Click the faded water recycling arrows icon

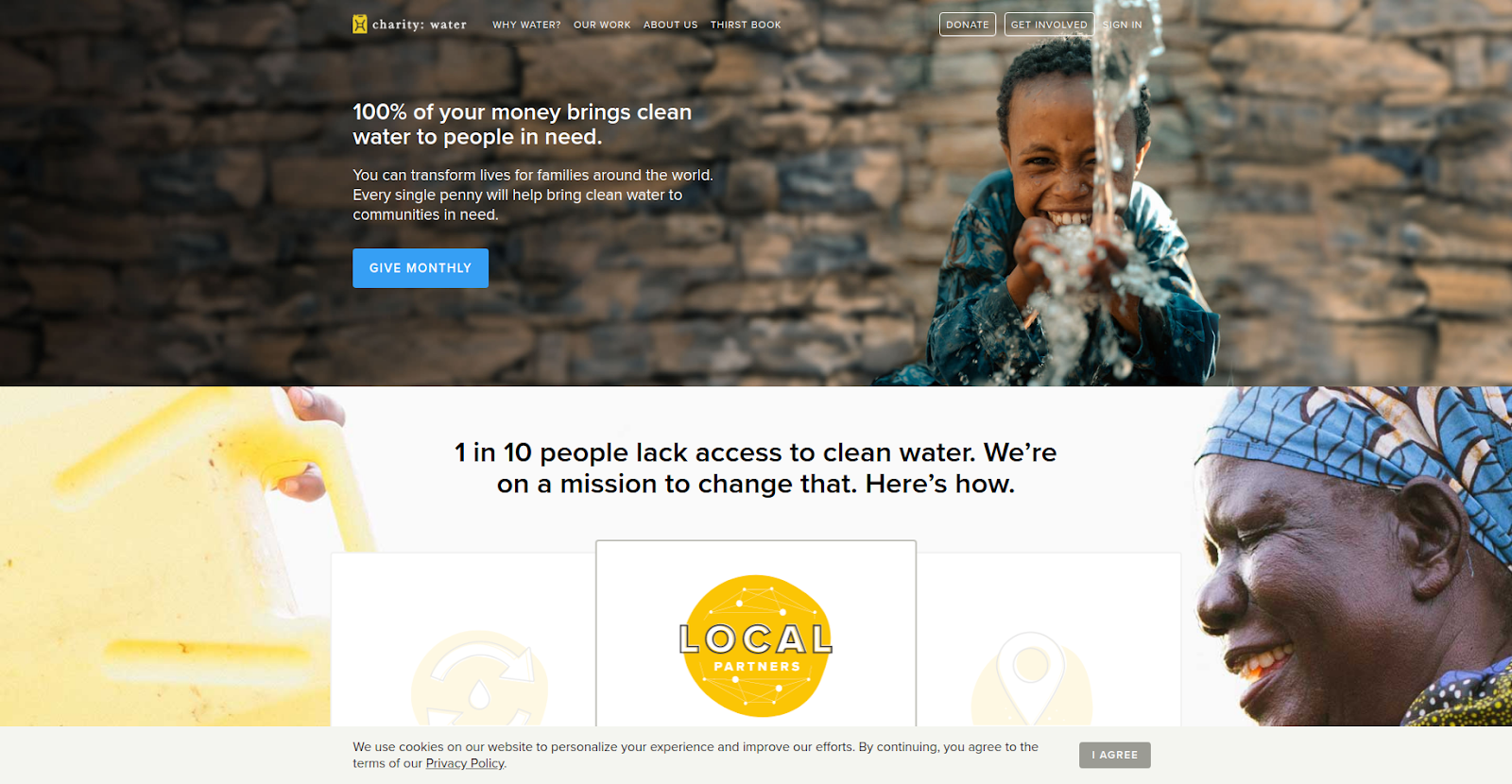coord(480,680)
